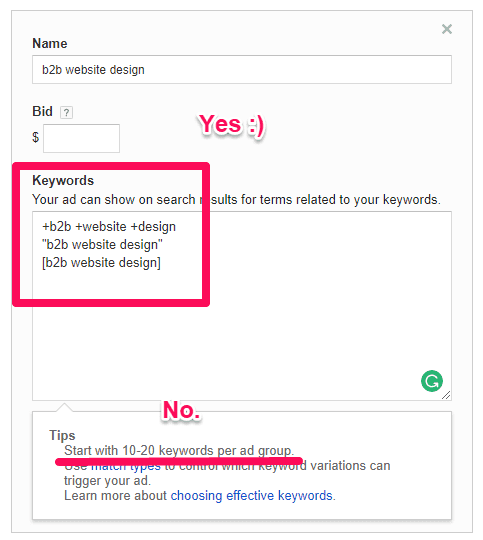This screenshot has height=540, width=483.
Task: Click the "Yes :)" annotation text
Action: 232,124
